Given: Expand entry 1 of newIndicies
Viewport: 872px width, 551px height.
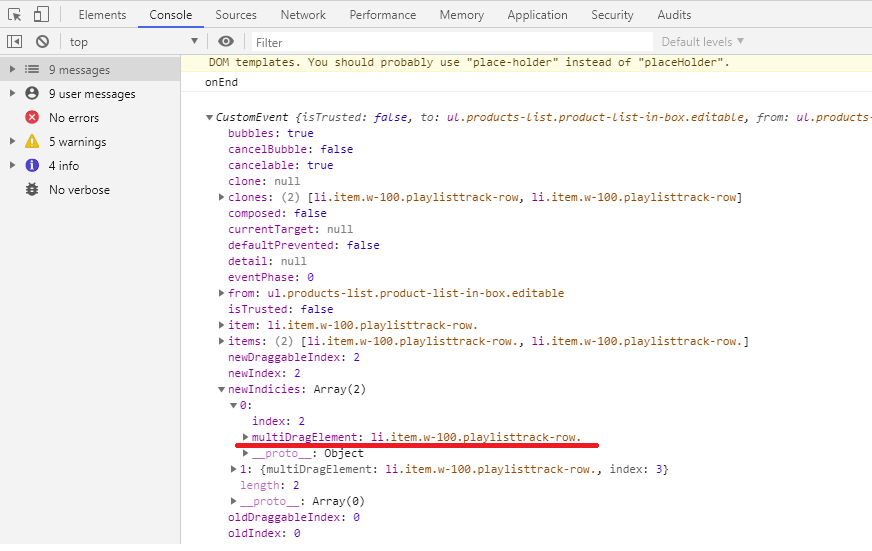Looking at the screenshot, I should [x=234, y=469].
